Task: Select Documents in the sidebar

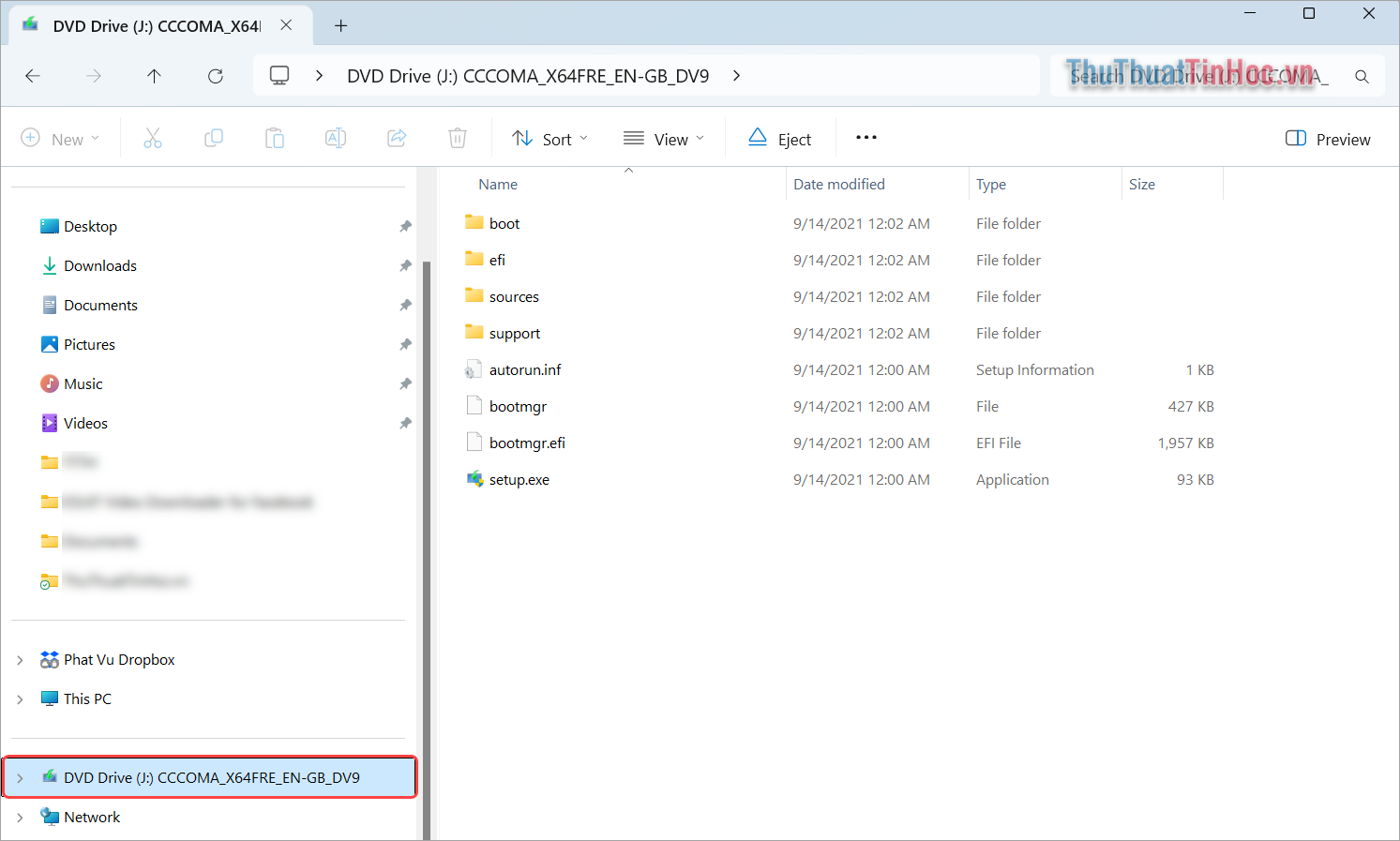Action: [x=101, y=305]
